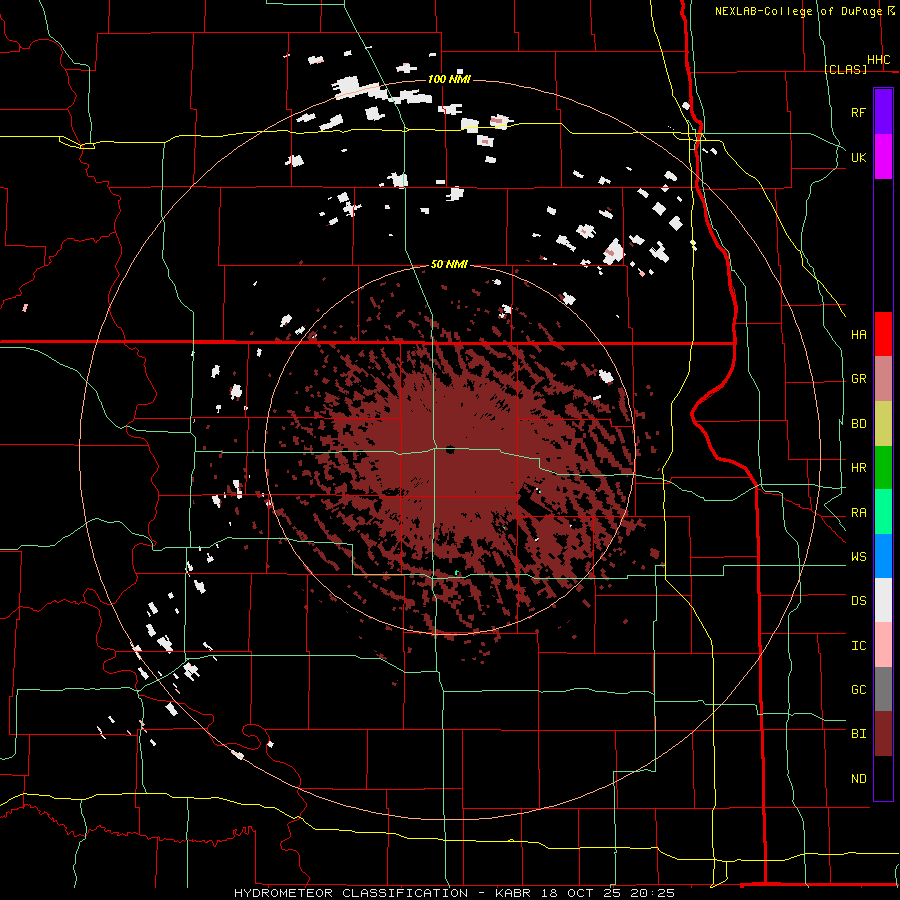
Task: Click the 100 NMI range ring label
Action: tap(449, 79)
